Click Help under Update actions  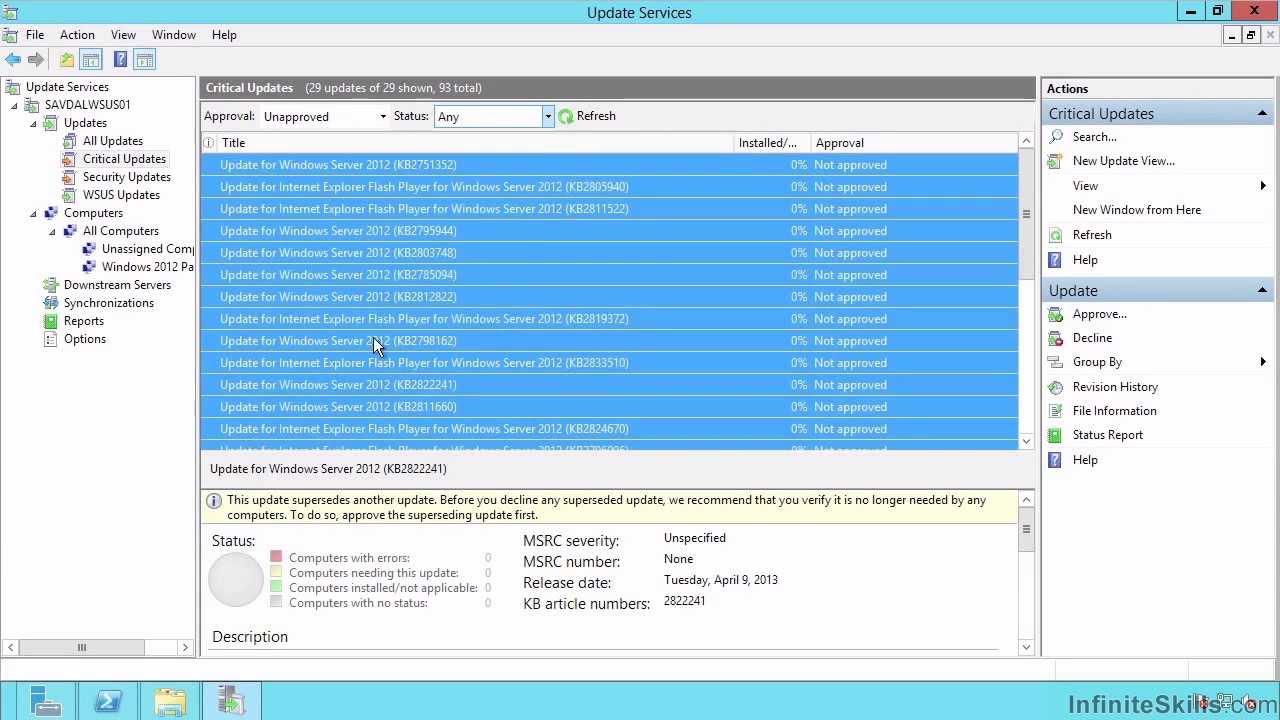click(1085, 460)
